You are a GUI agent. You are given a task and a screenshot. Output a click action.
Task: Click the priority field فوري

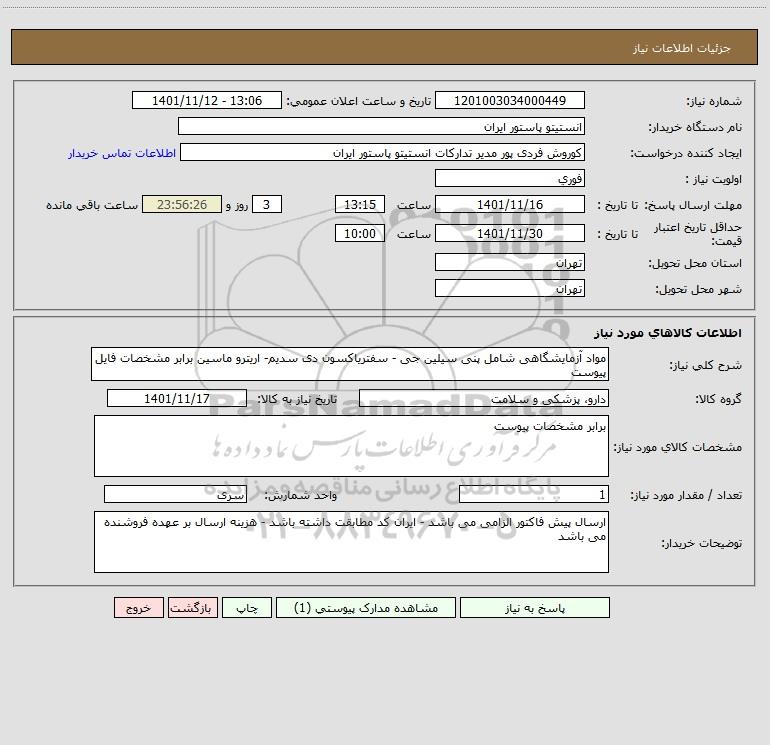tap(510, 178)
